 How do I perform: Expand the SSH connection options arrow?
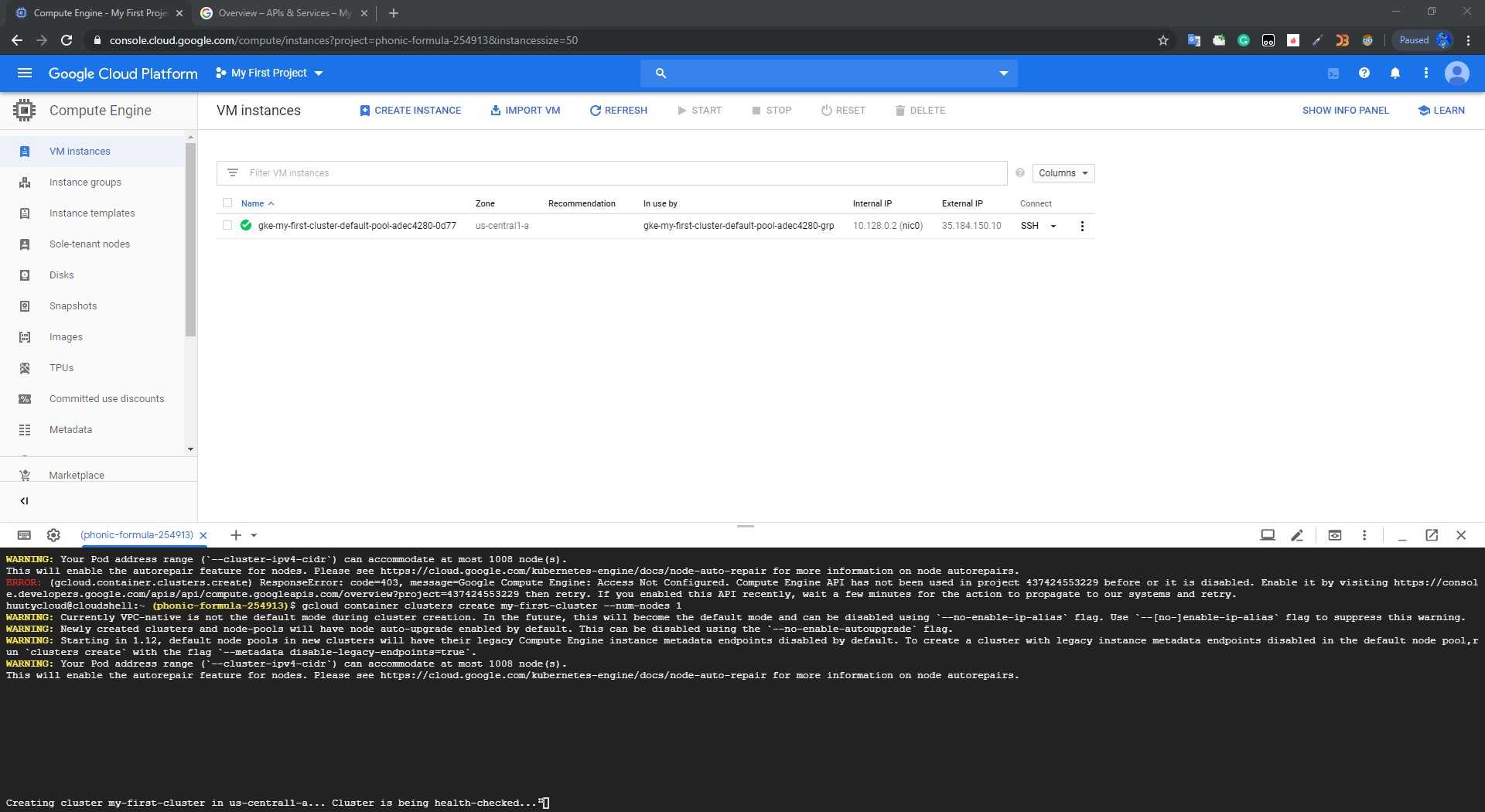[x=1053, y=227]
